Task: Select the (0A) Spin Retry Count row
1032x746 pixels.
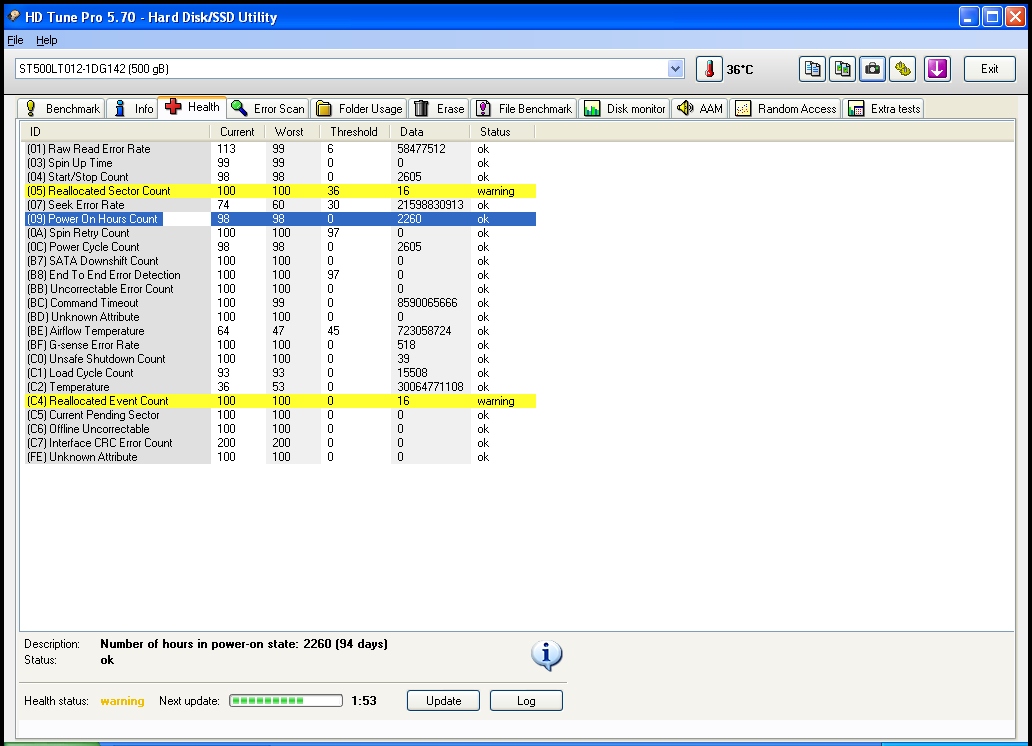Action: point(280,233)
